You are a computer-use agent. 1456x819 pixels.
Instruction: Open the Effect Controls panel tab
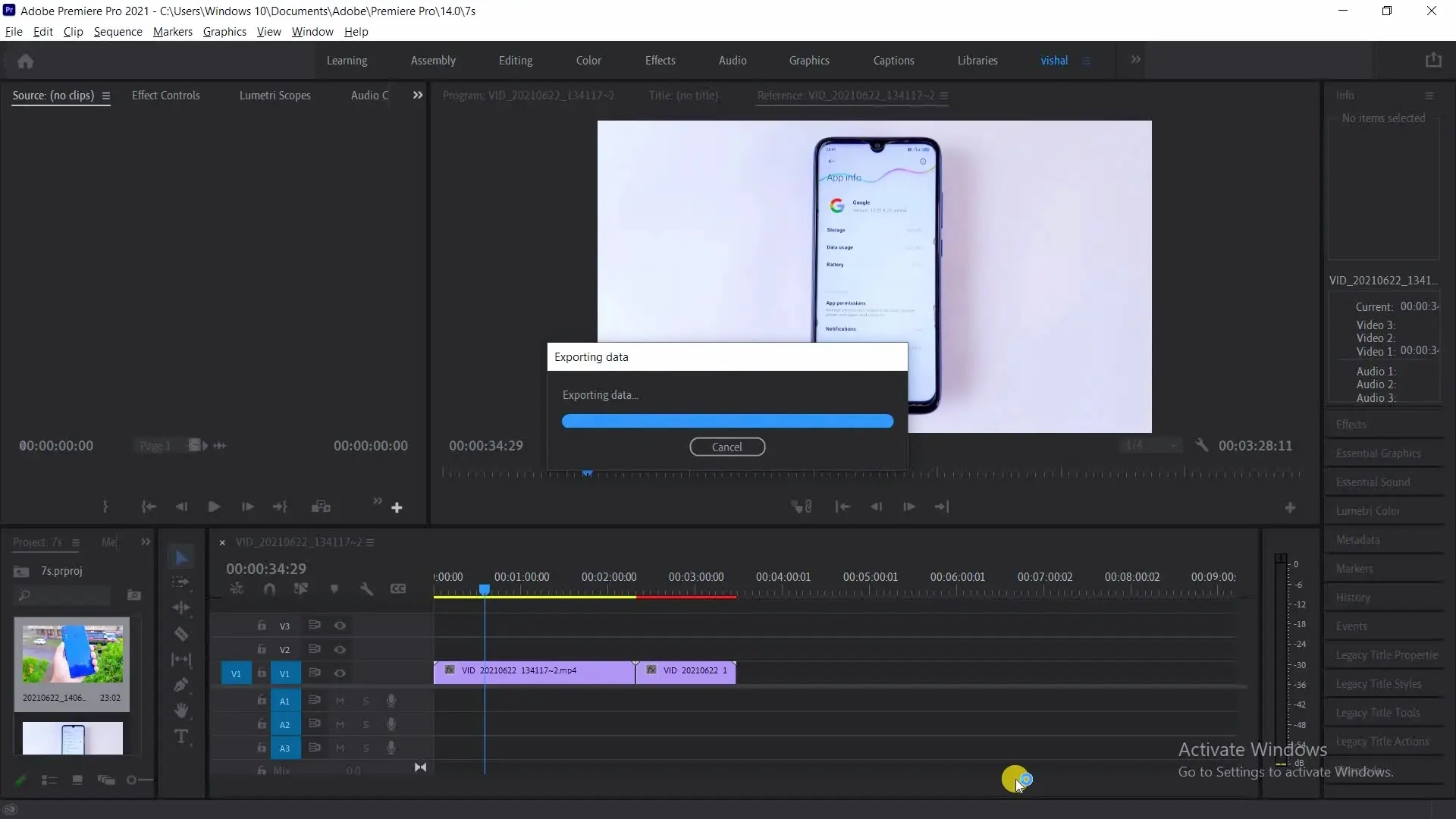pyautogui.click(x=165, y=96)
